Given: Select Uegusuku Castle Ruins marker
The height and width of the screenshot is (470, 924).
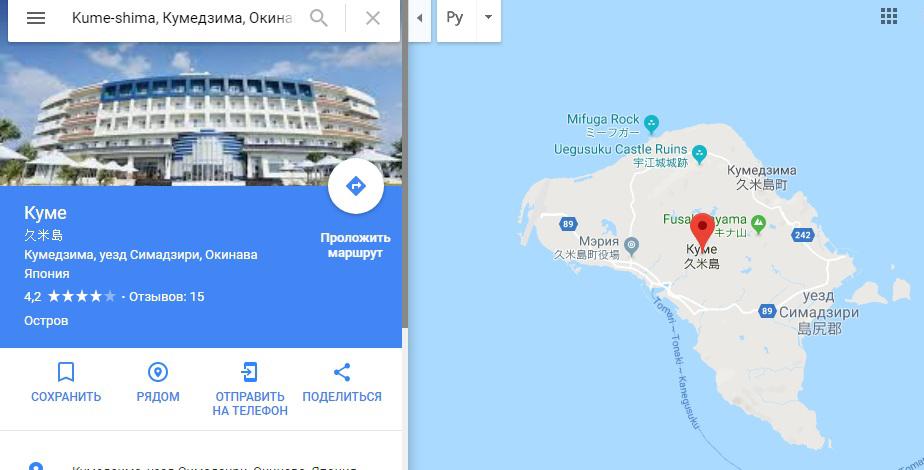Looking at the screenshot, I should (x=699, y=154).
